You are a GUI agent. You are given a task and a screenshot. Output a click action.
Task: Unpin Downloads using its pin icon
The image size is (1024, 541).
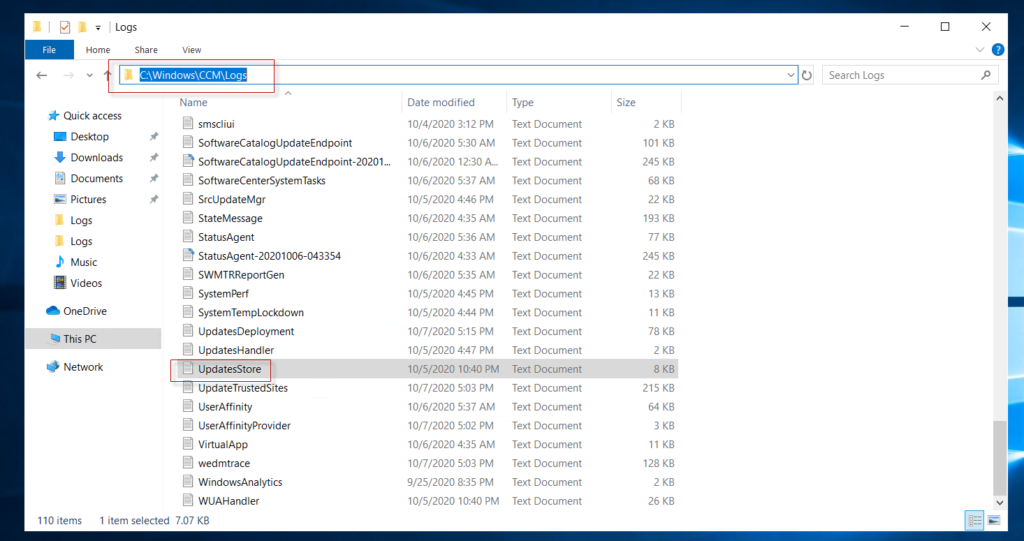click(x=154, y=157)
